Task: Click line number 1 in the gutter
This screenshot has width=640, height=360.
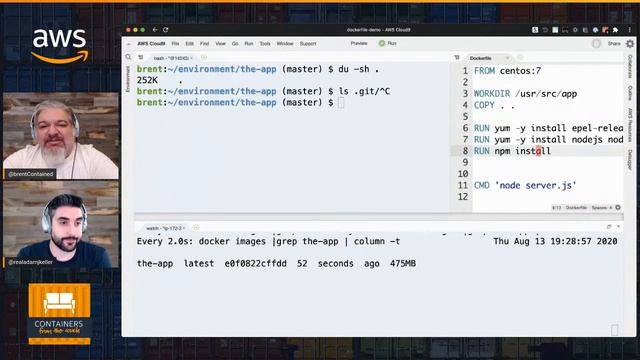Action: pos(465,71)
